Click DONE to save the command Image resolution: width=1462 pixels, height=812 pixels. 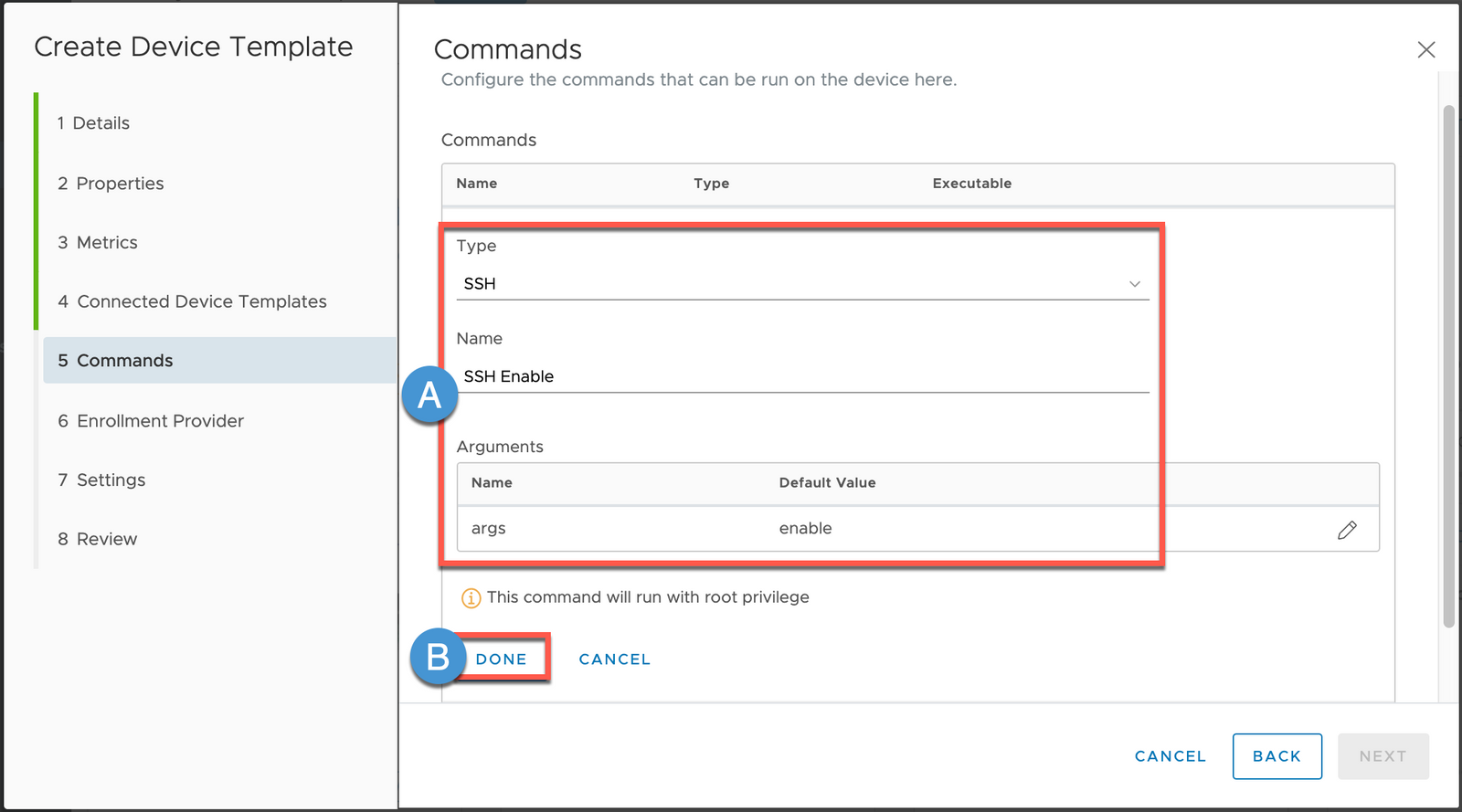coord(501,659)
